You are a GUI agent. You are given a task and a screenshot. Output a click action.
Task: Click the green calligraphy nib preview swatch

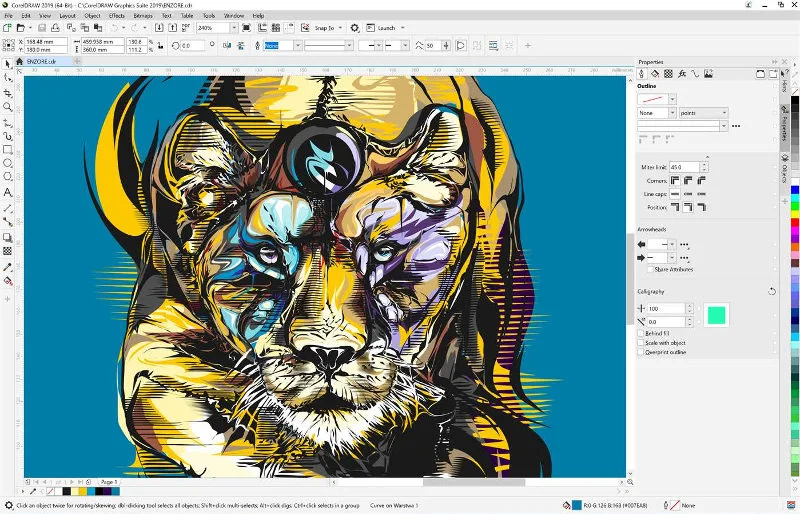tap(716, 315)
